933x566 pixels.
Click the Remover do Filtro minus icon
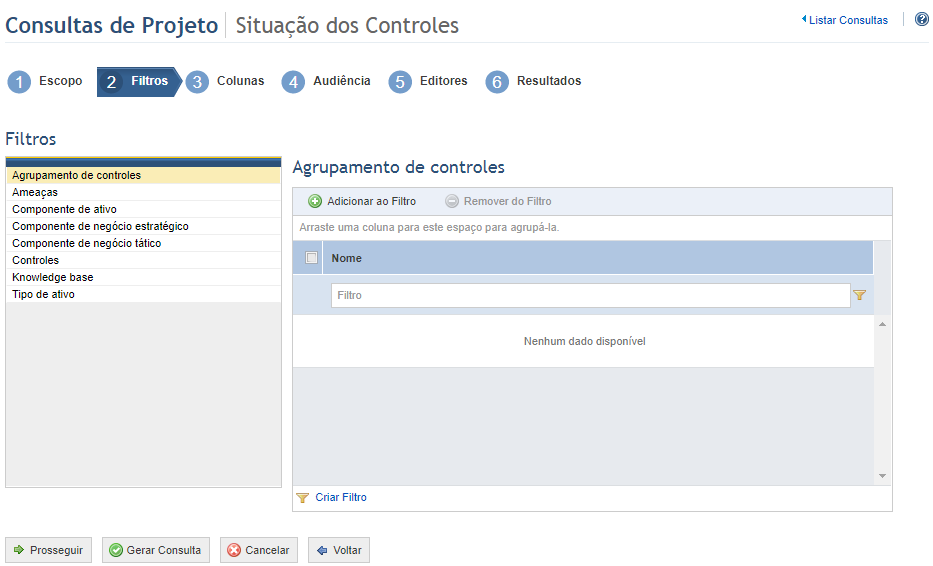pyautogui.click(x=452, y=201)
